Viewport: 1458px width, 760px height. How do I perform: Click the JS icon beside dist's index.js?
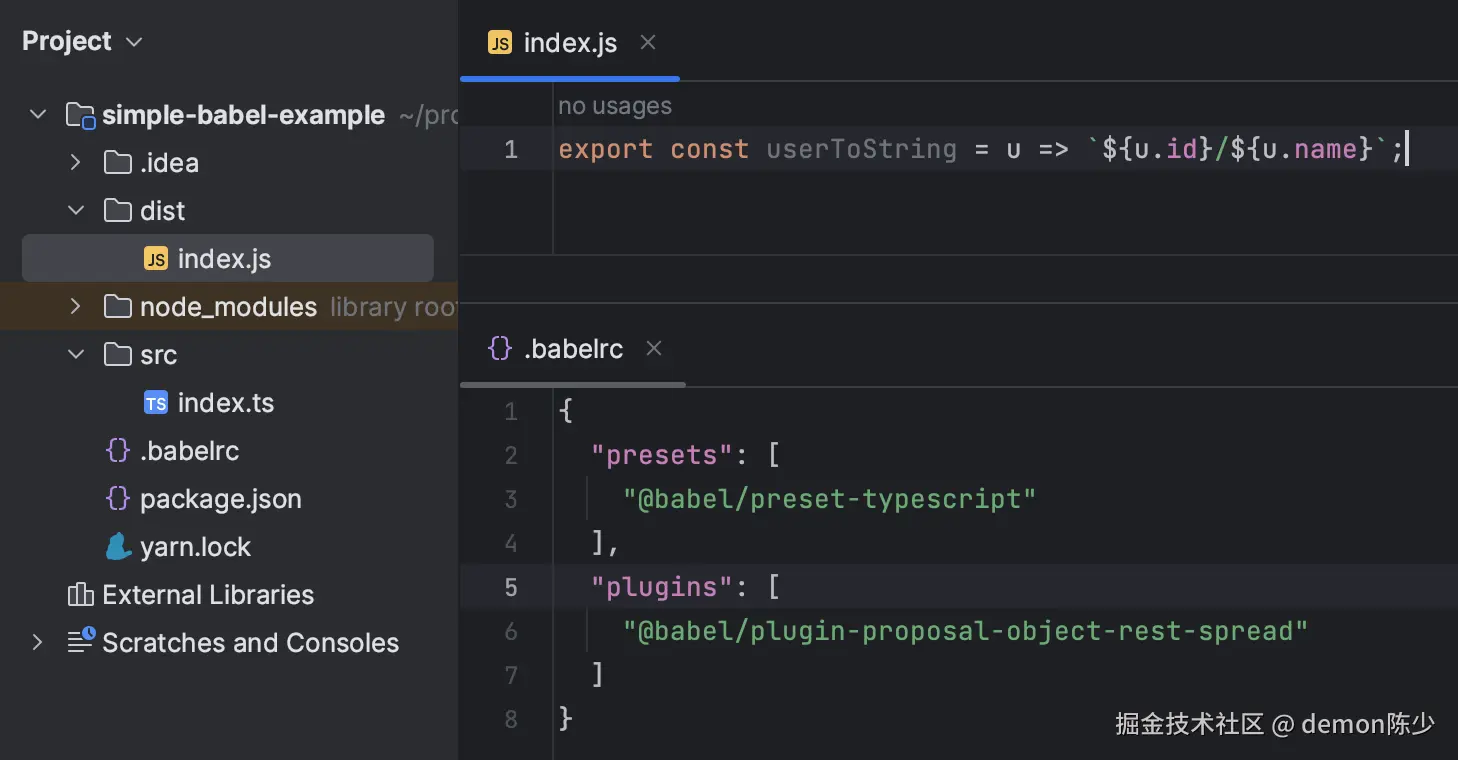(155, 258)
